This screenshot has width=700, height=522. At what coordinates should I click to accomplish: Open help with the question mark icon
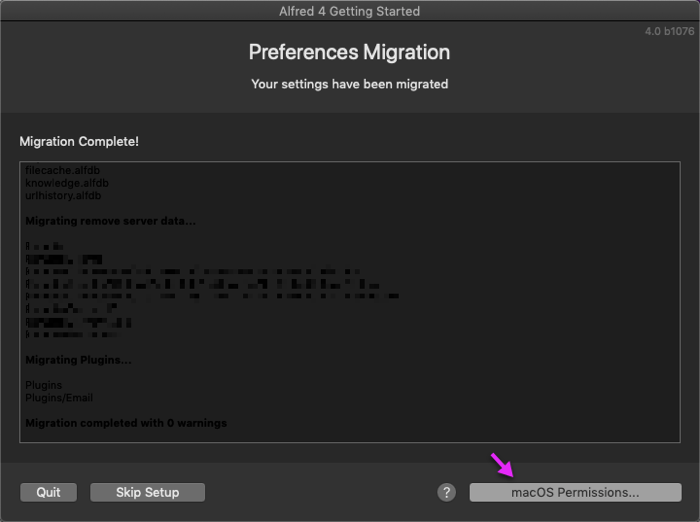[446, 492]
